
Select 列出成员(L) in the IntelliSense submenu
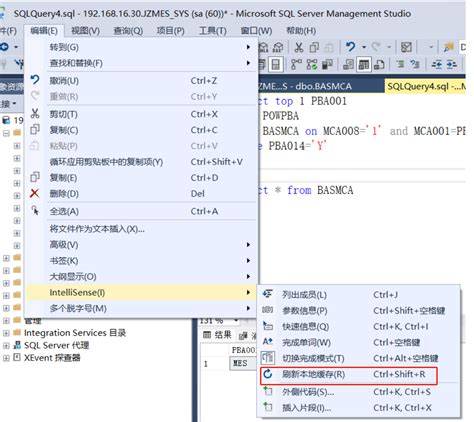coord(359,295)
